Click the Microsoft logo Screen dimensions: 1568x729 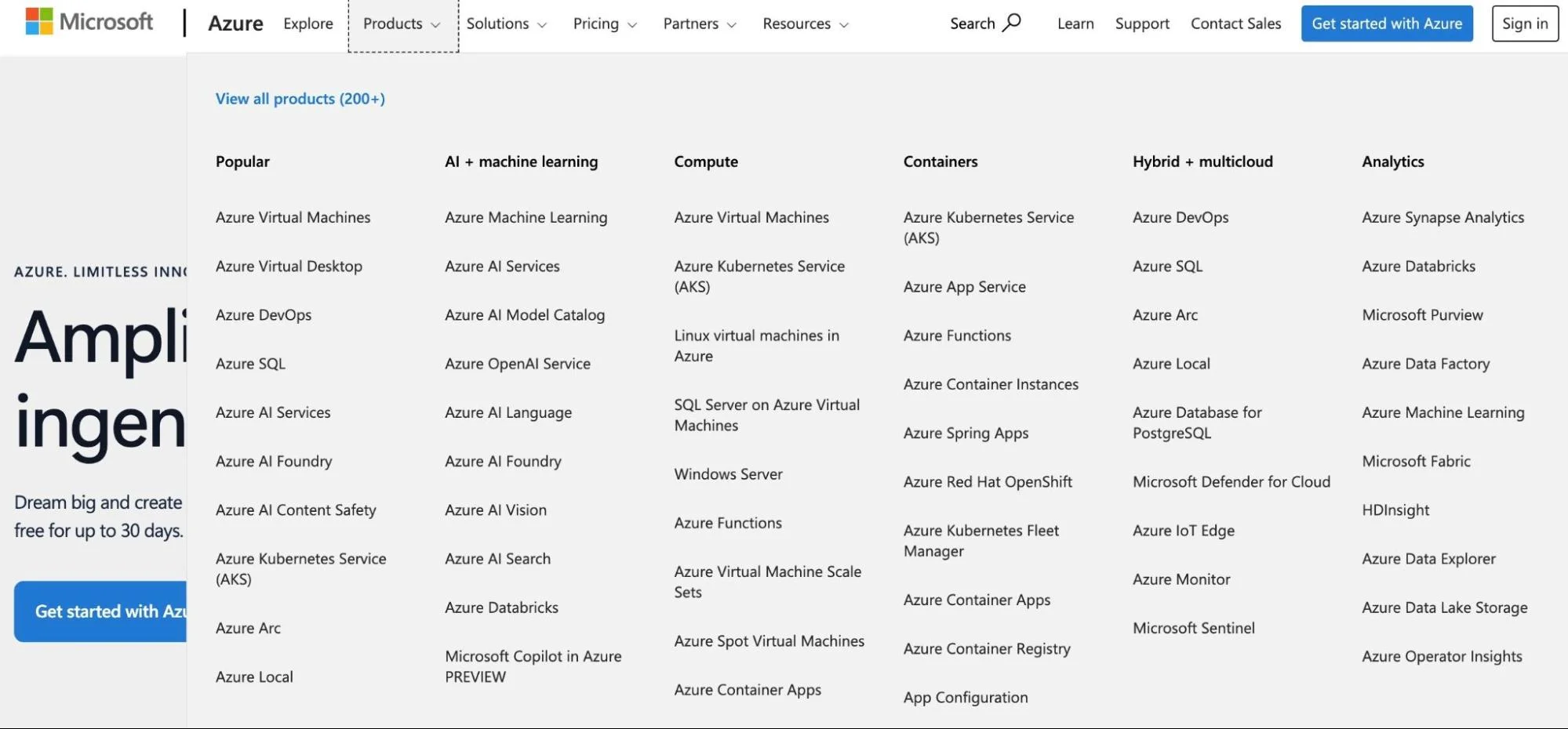[x=89, y=21]
